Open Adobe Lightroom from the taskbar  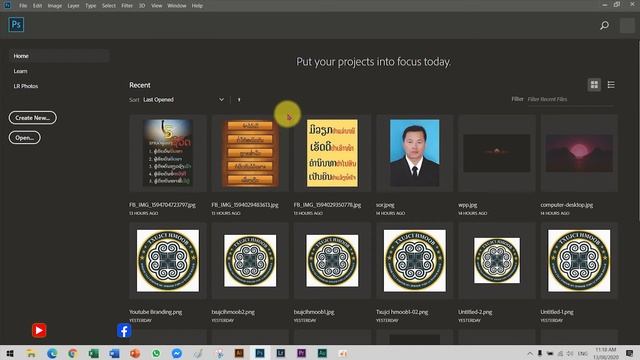[281, 353]
